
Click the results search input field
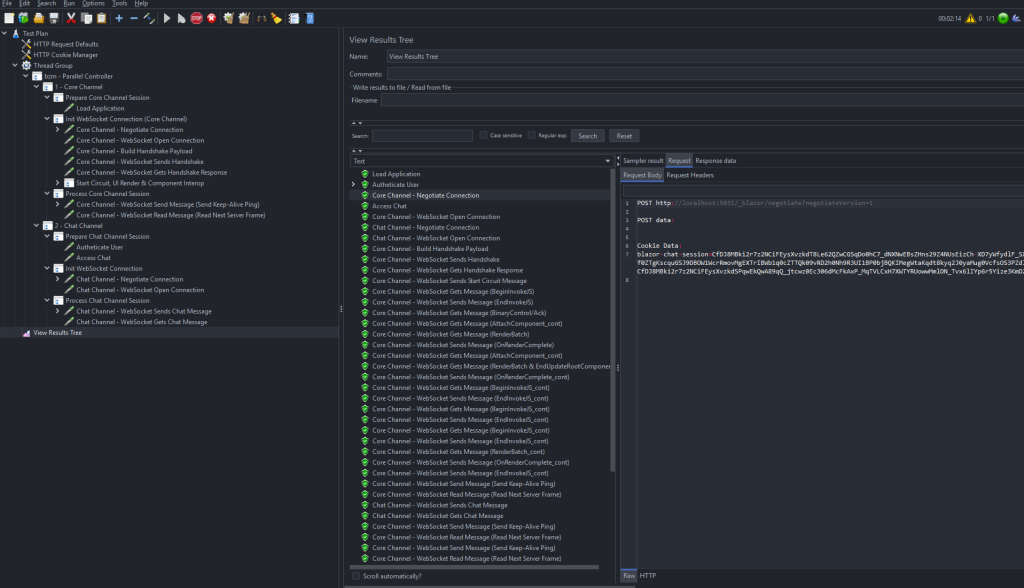click(422, 136)
